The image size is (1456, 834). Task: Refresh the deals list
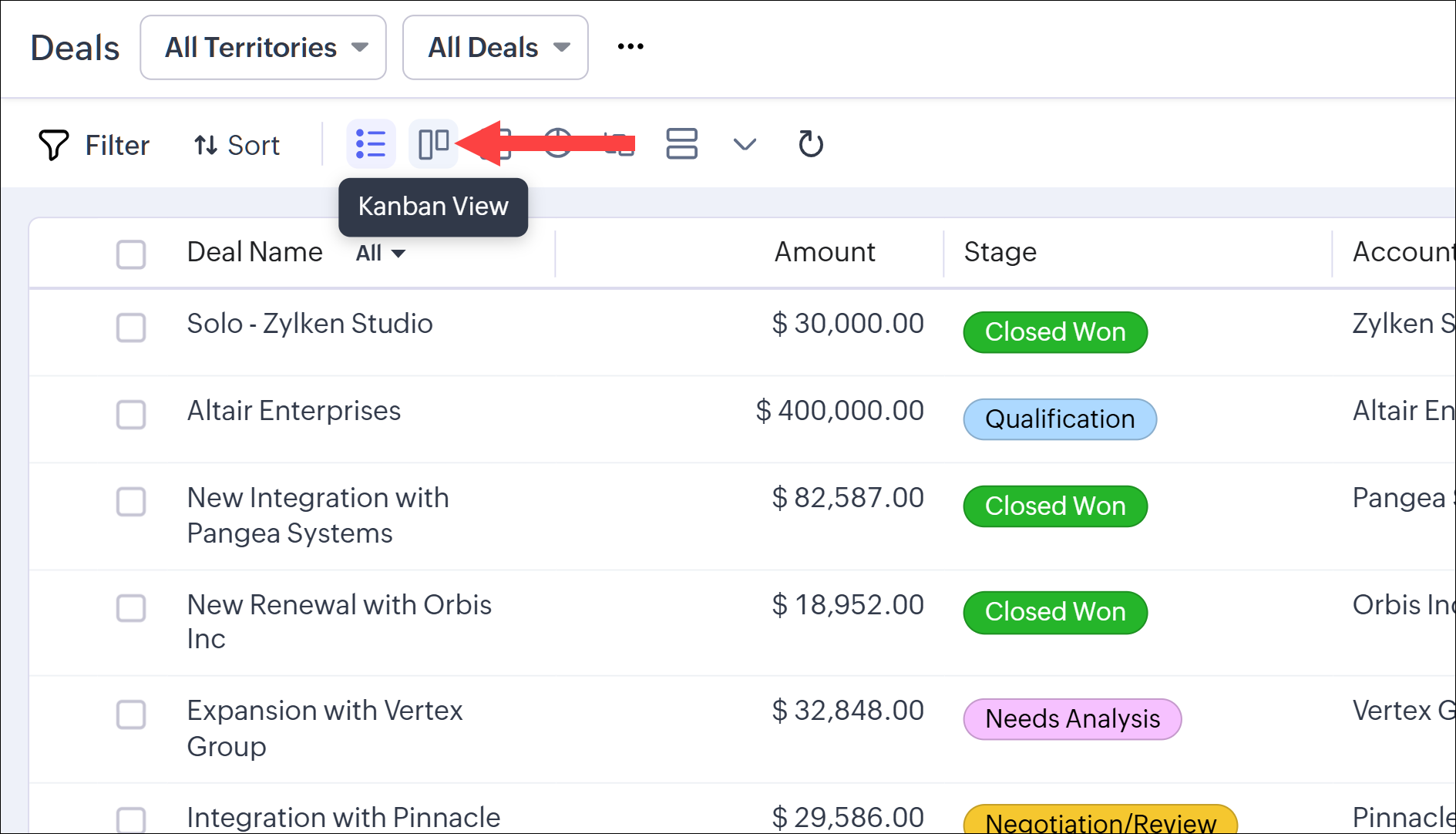810,144
